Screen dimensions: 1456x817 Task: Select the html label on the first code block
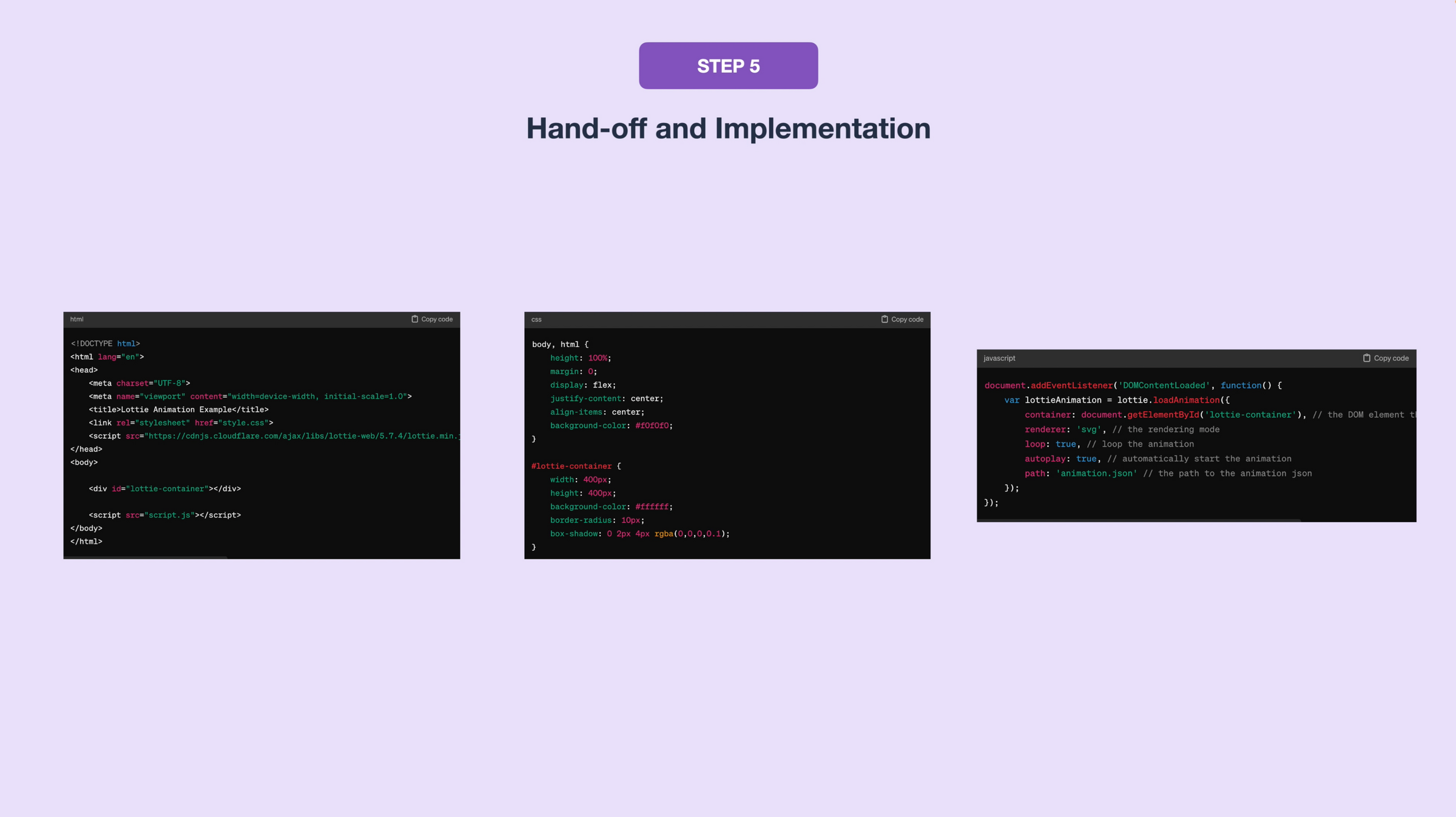tap(76, 319)
